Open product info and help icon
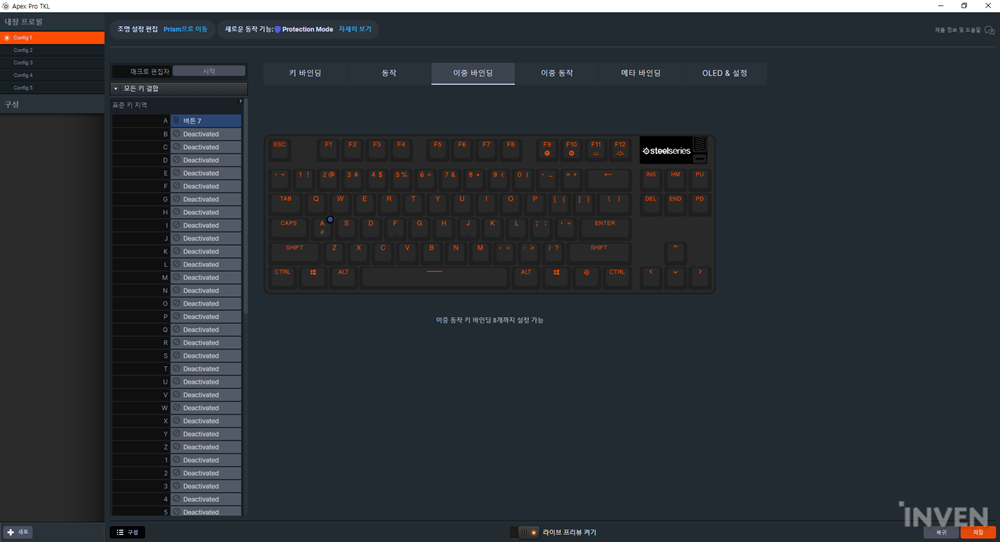Image resolution: width=1000 pixels, height=542 pixels. [989, 30]
